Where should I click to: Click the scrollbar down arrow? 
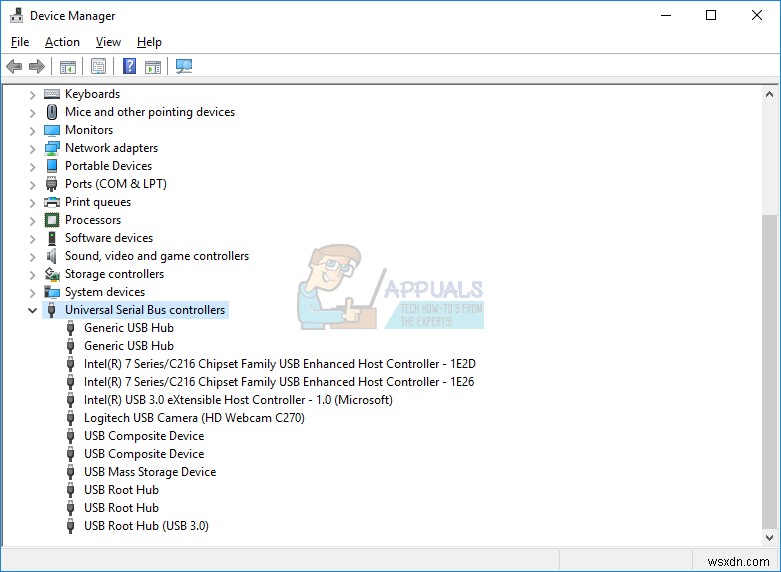coord(769,538)
